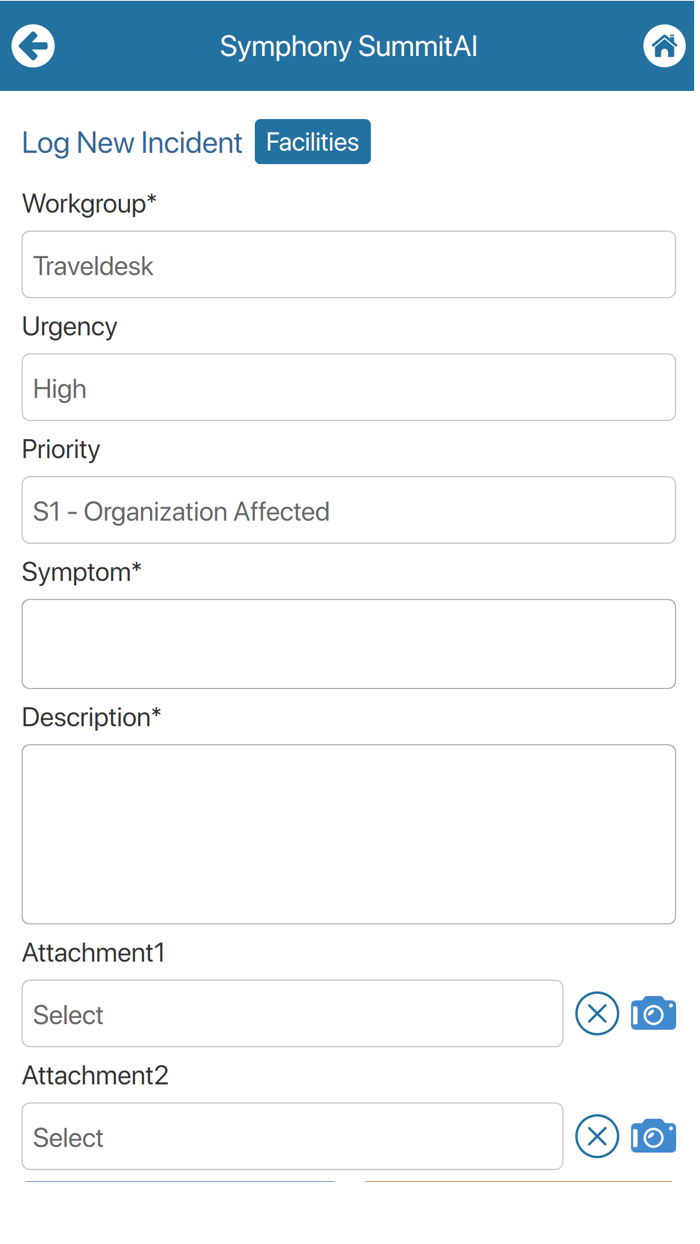Tap the Symphony SummitAI title bar
700x1244 pixels.
348,45
